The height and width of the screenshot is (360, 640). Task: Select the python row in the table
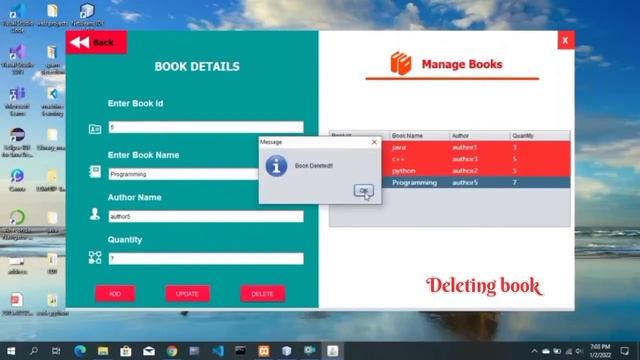click(476, 171)
